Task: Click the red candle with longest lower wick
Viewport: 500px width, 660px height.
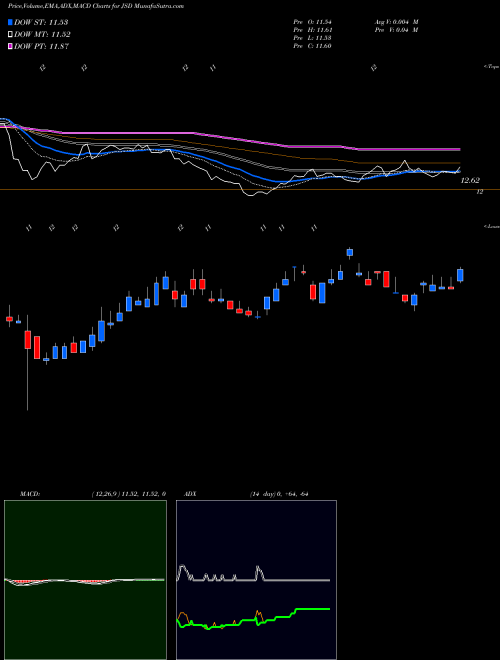Action: coord(28,339)
